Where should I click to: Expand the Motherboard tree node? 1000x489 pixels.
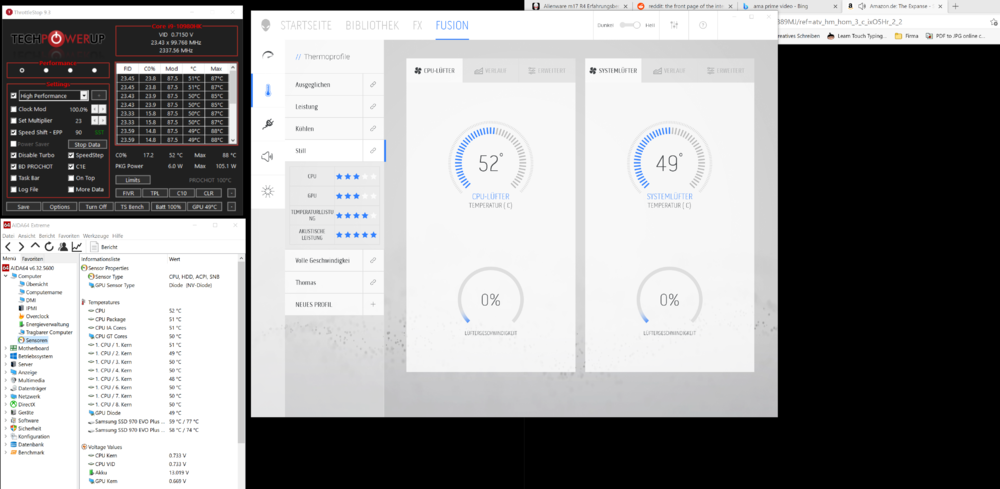(x=6, y=348)
